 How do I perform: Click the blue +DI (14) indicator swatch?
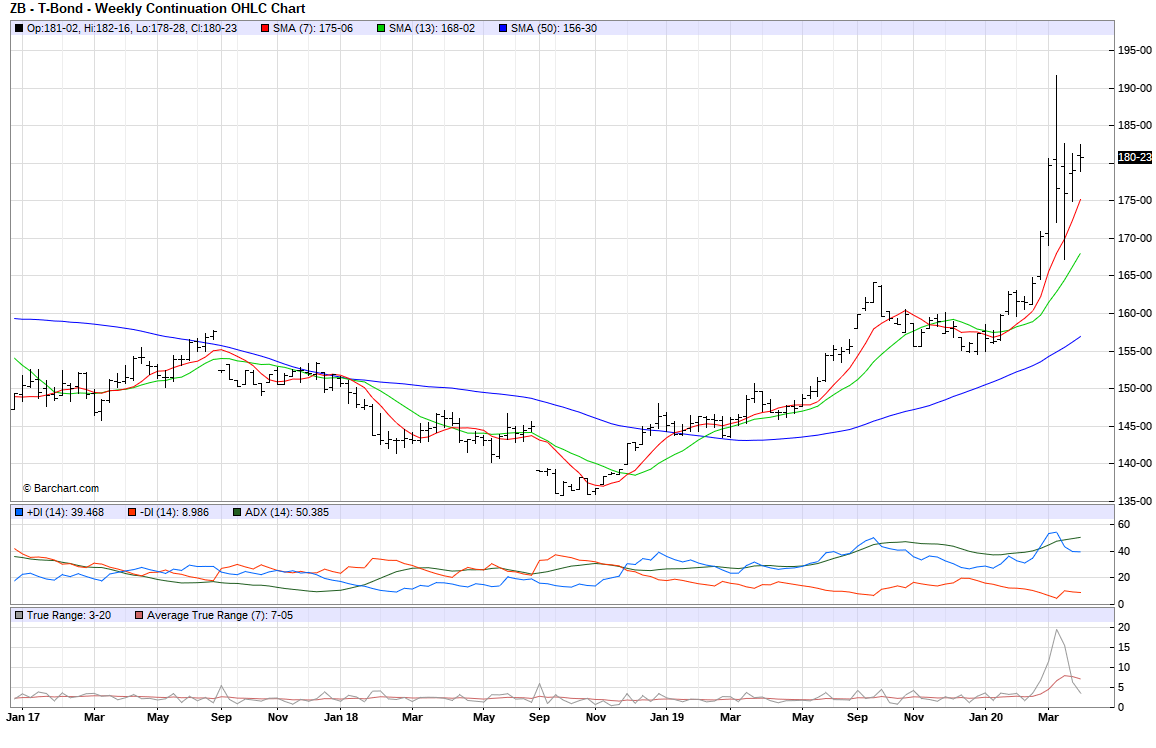(x=18, y=513)
